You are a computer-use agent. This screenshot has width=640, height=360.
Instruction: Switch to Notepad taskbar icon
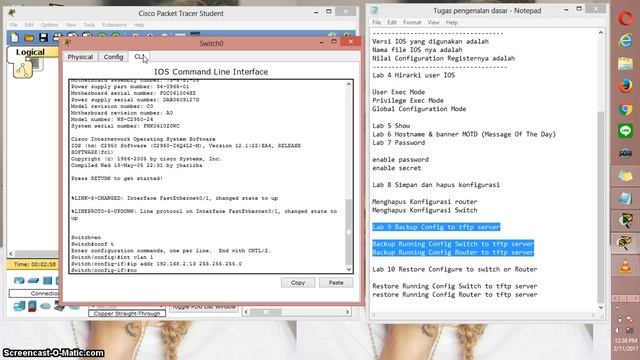[625, 198]
